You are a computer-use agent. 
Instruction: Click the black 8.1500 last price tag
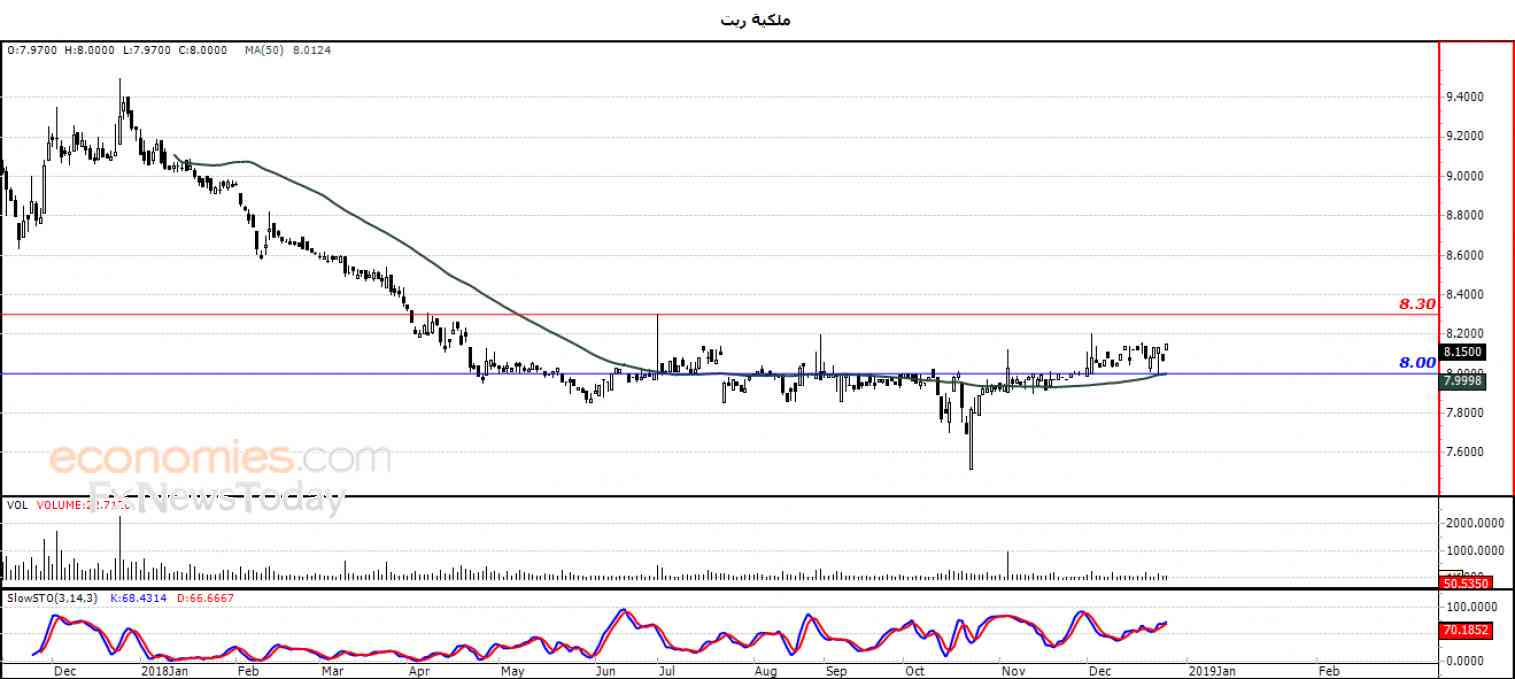tap(1464, 352)
